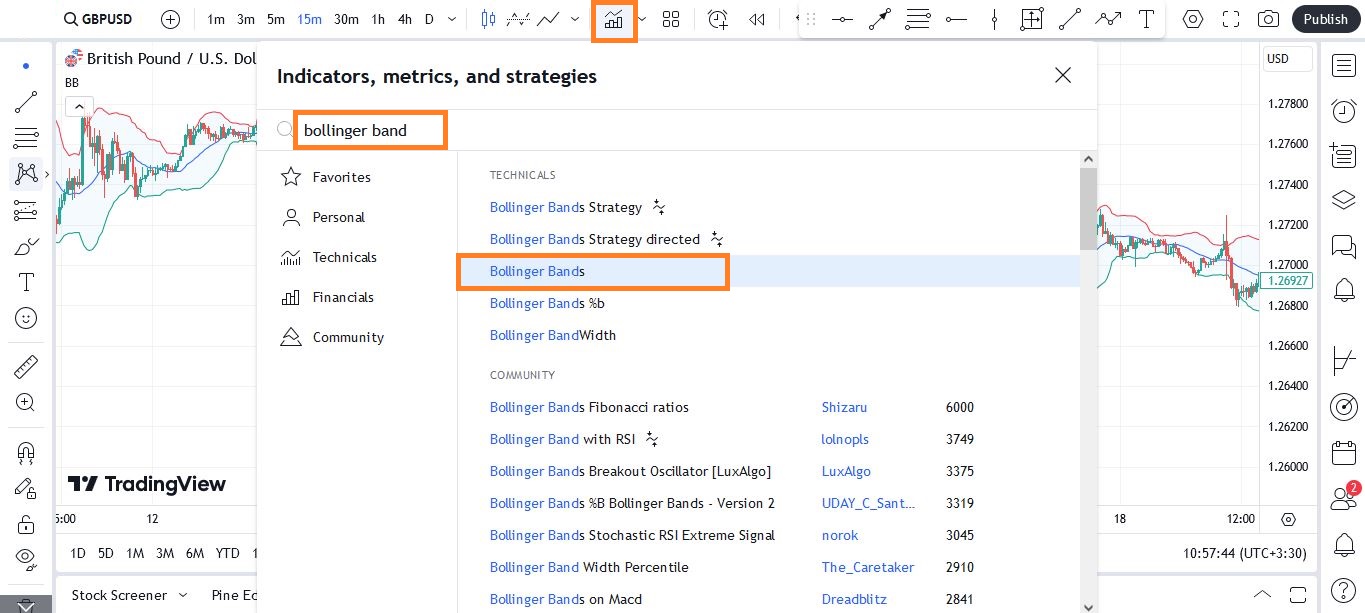Open GBPUSD symbol search
This screenshot has width=1365, height=613.
97,19
